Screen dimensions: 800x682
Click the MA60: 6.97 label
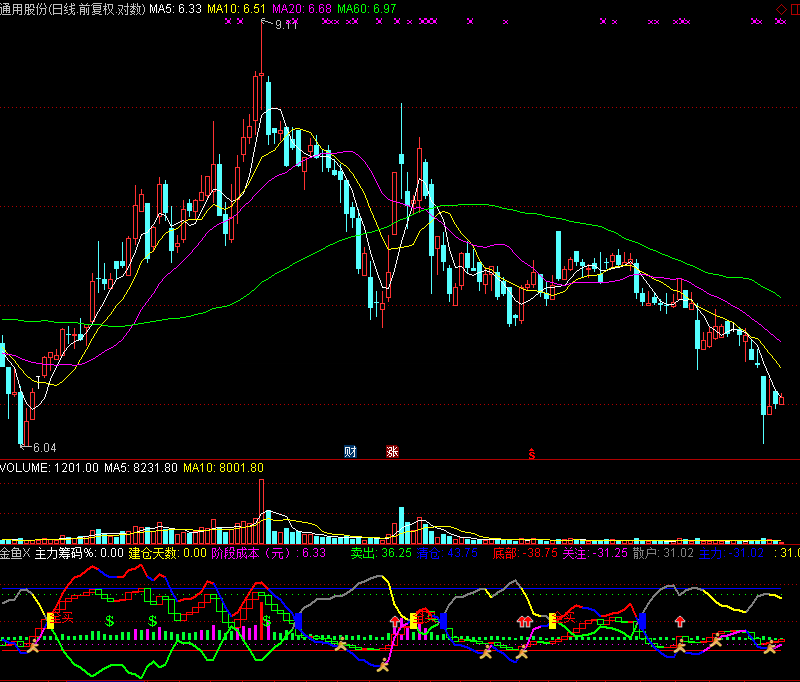(366, 9)
